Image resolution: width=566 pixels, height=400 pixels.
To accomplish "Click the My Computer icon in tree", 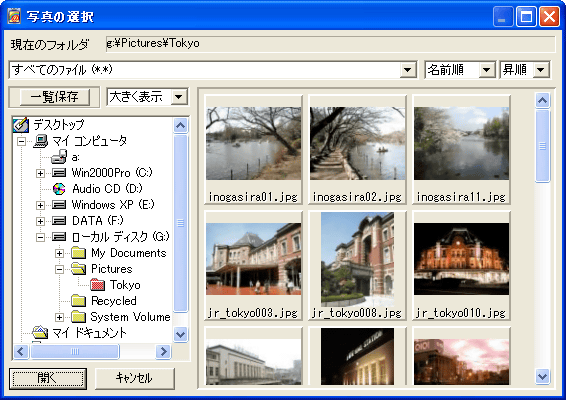I will 40,141.
